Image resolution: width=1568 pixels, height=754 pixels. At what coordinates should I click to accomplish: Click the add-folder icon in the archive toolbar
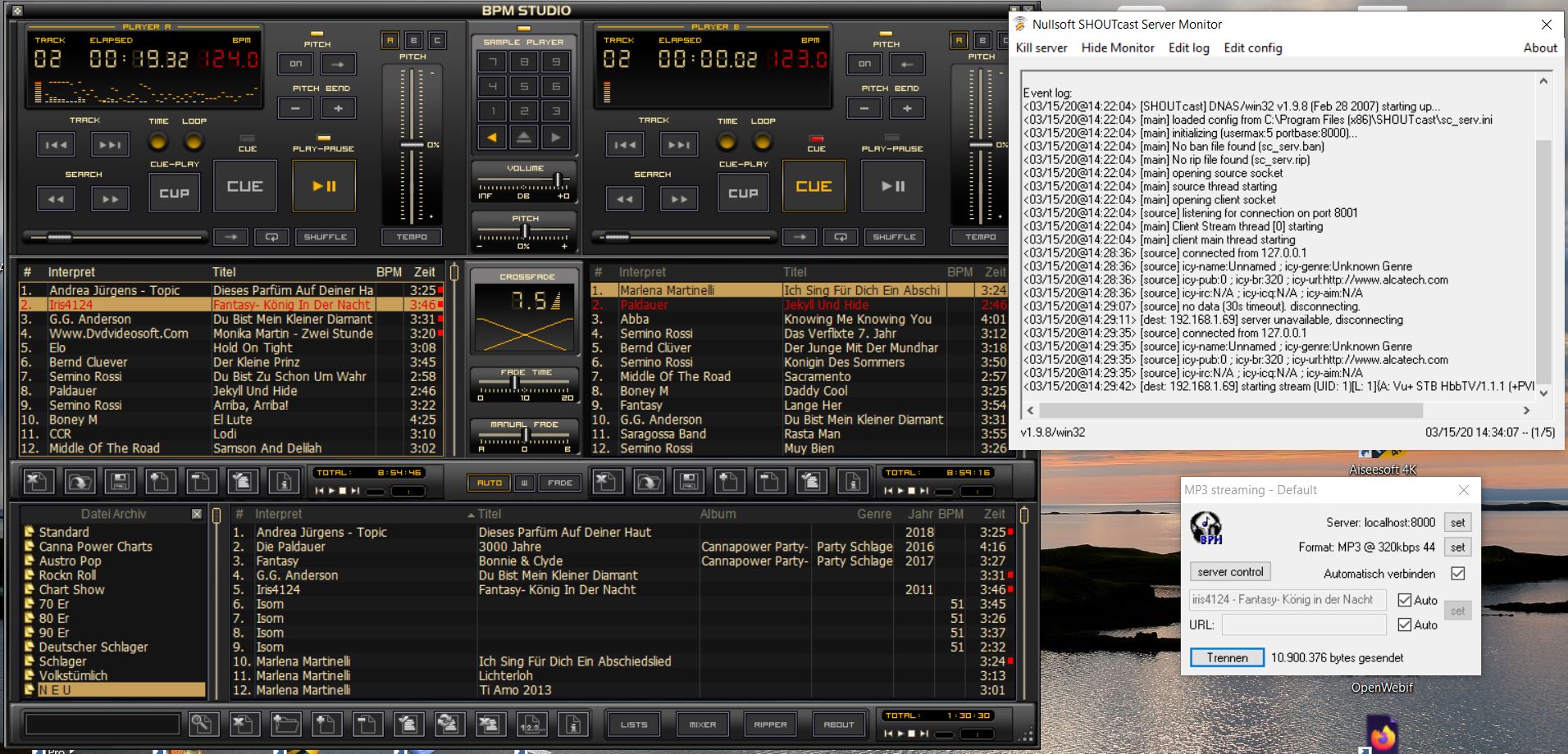pos(285,724)
